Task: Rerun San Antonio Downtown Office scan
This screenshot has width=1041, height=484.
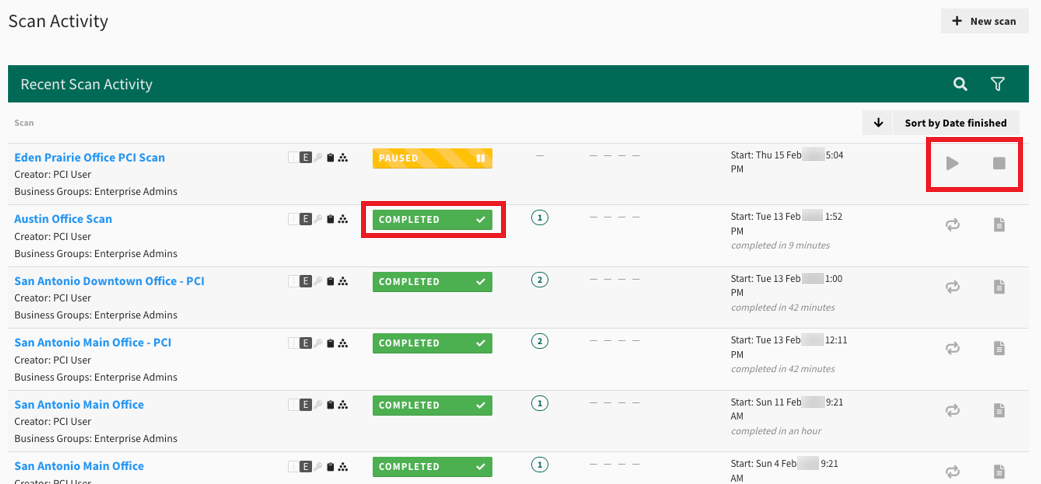Action: point(952,287)
